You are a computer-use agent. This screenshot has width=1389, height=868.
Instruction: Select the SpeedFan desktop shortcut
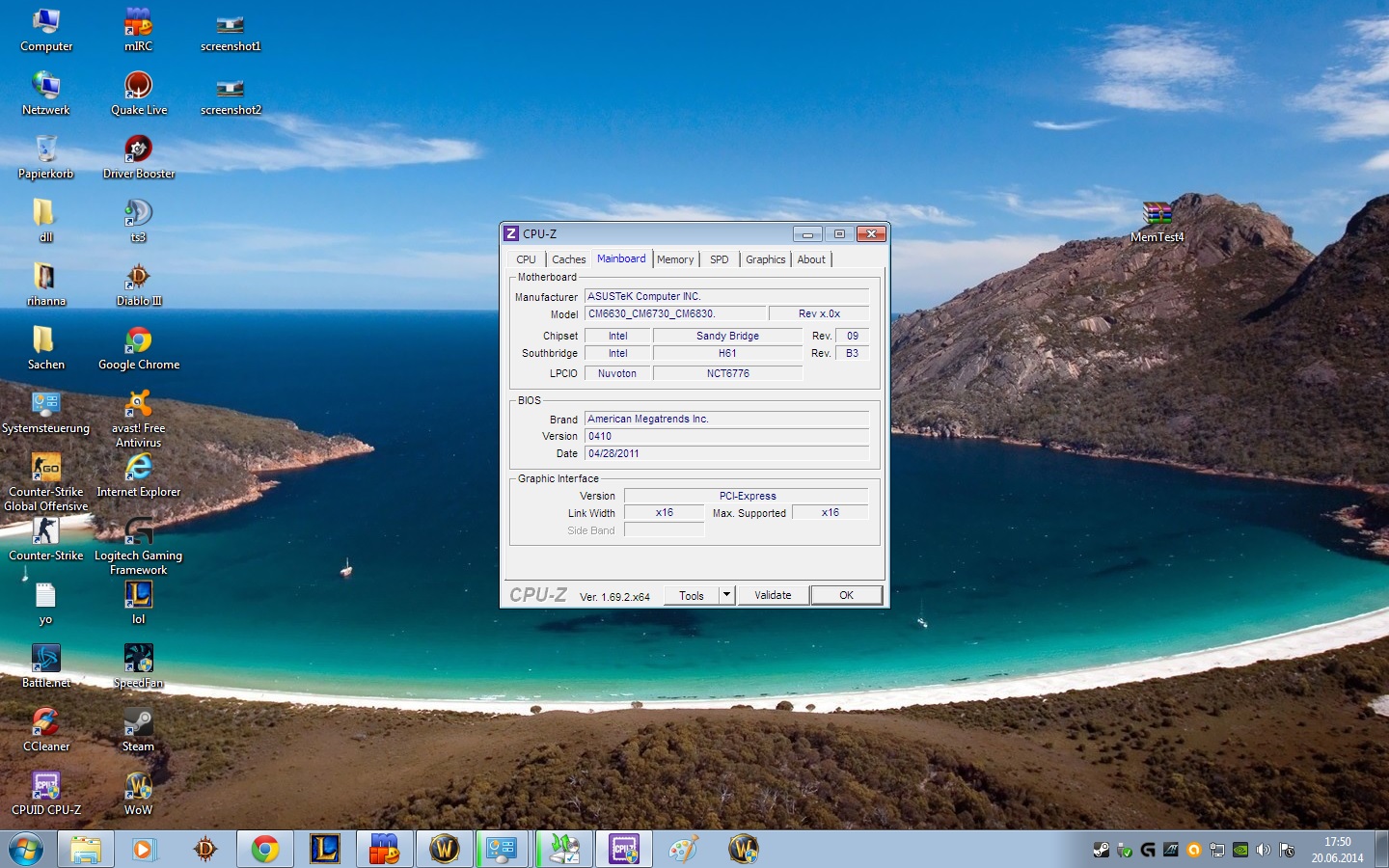point(138,660)
